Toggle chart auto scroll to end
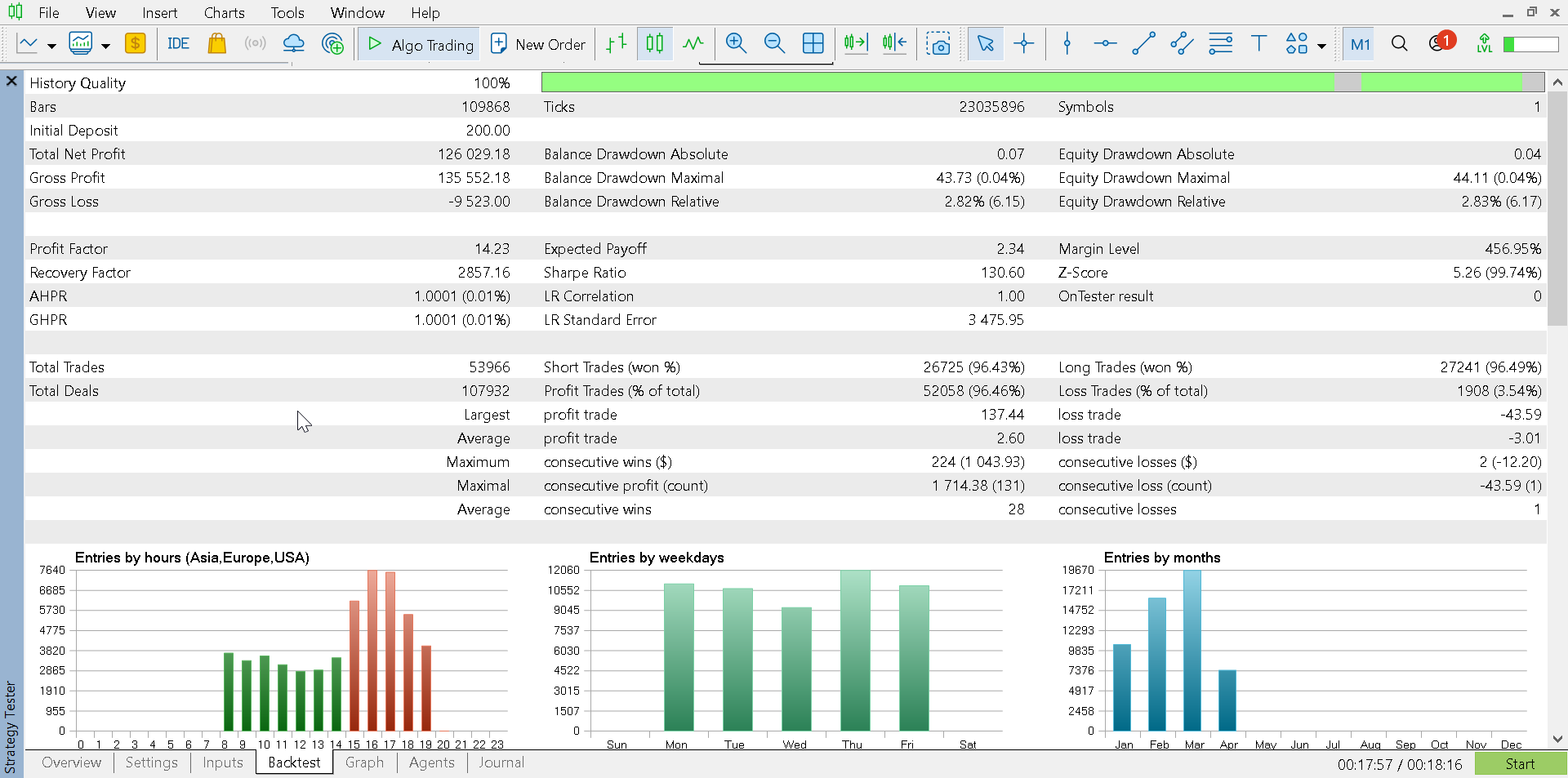1568x778 pixels. 856,44
